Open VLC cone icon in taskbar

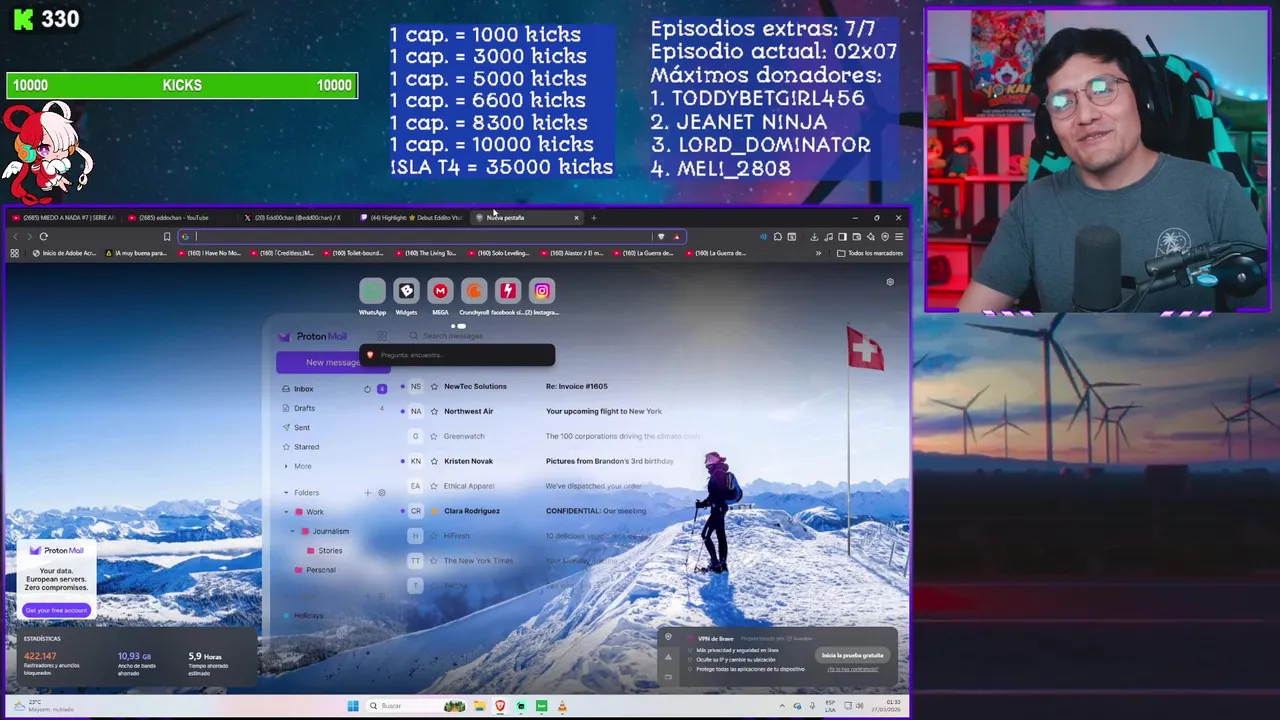click(x=562, y=706)
